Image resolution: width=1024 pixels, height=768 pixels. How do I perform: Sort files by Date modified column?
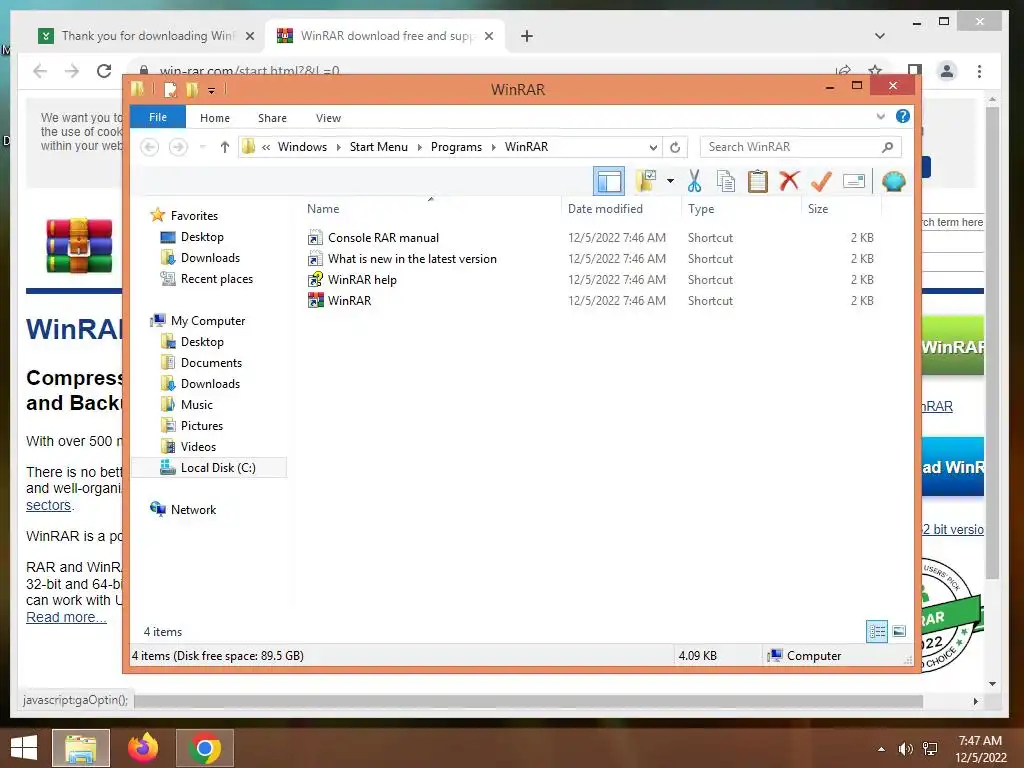[x=605, y=209]
